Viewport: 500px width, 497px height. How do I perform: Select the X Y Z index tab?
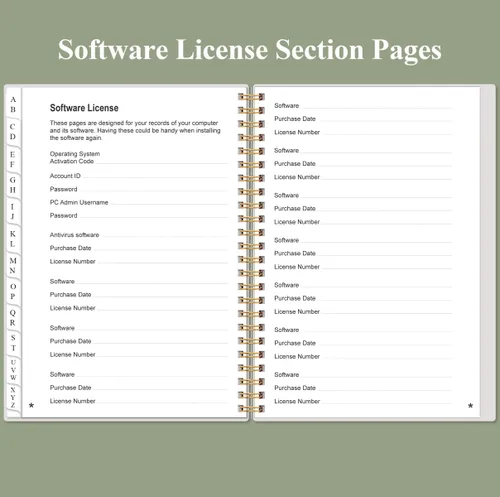click(13, 397)
